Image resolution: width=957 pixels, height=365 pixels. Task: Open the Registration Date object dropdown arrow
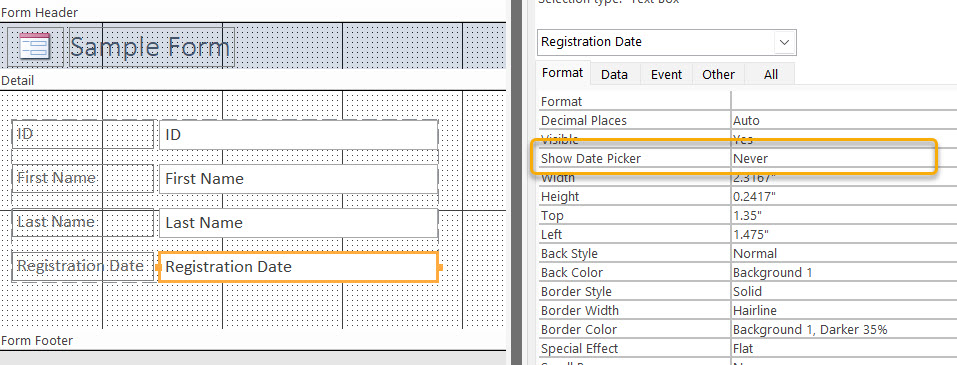click(x=785, y=42)
